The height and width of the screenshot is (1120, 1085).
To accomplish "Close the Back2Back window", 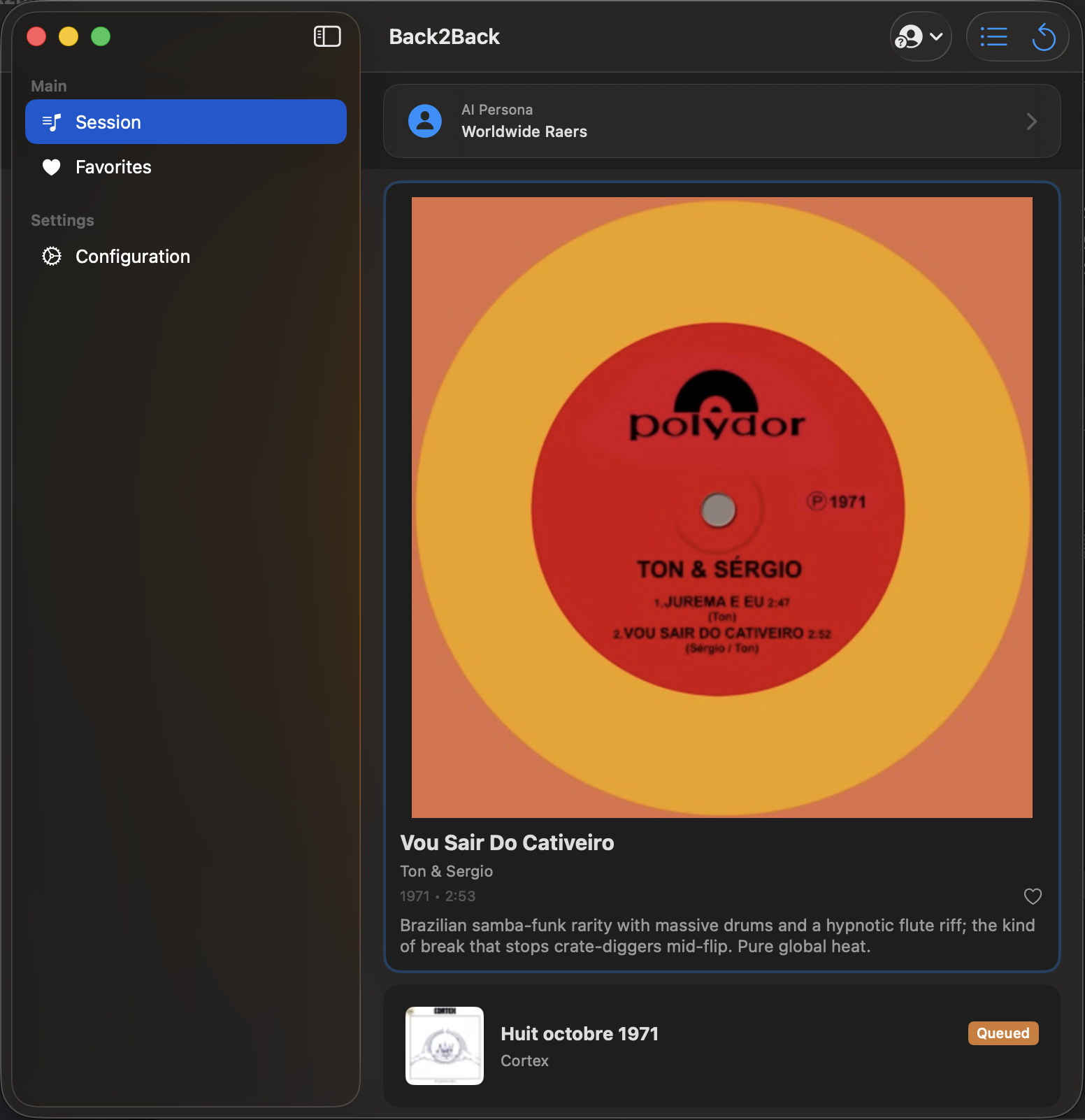I will tap(36, 36).
